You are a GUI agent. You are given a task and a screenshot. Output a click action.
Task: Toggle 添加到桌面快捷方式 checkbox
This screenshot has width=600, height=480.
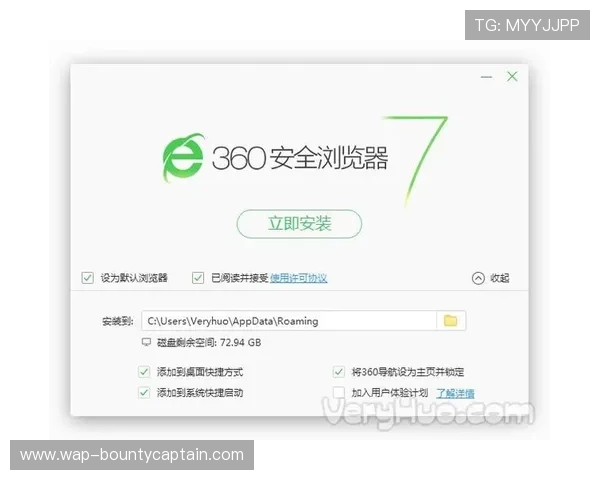(x=144, y=372)
